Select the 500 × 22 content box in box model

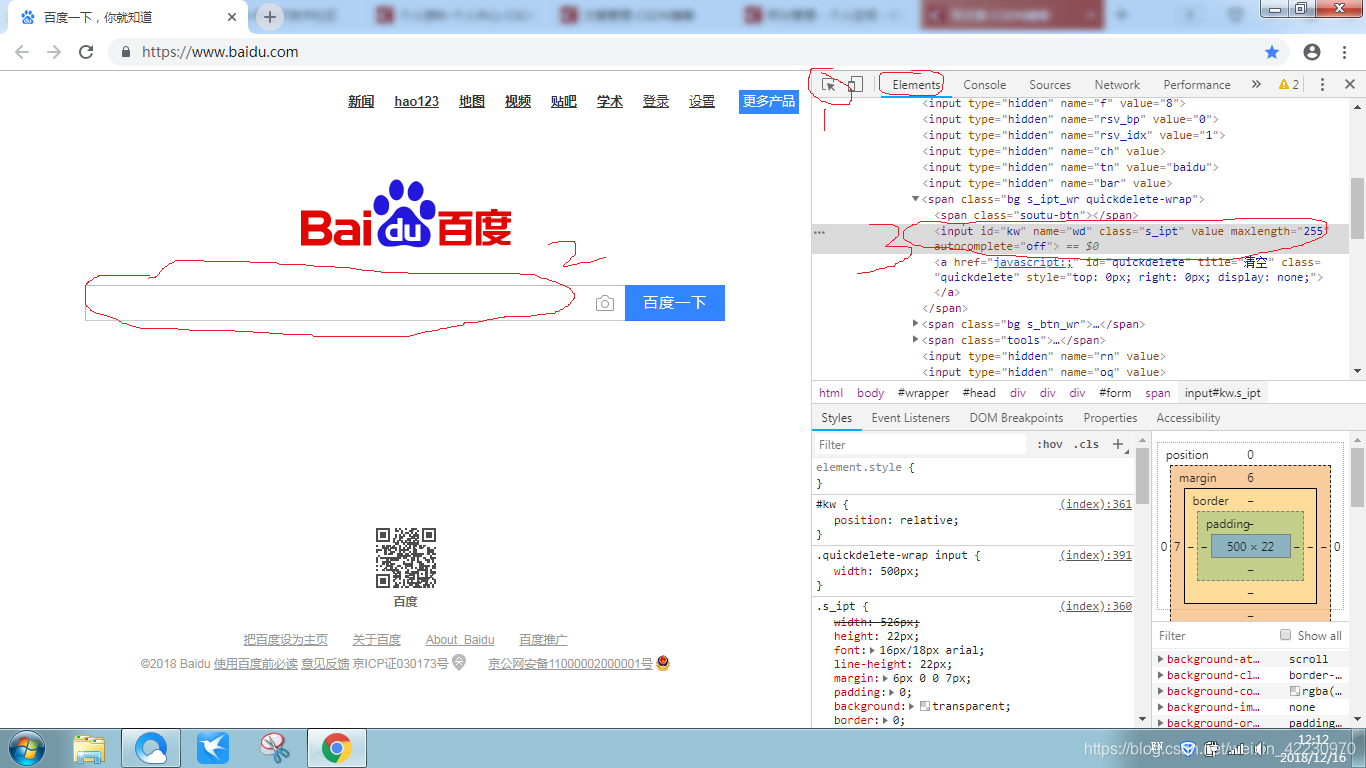(x=1250, y=546)
